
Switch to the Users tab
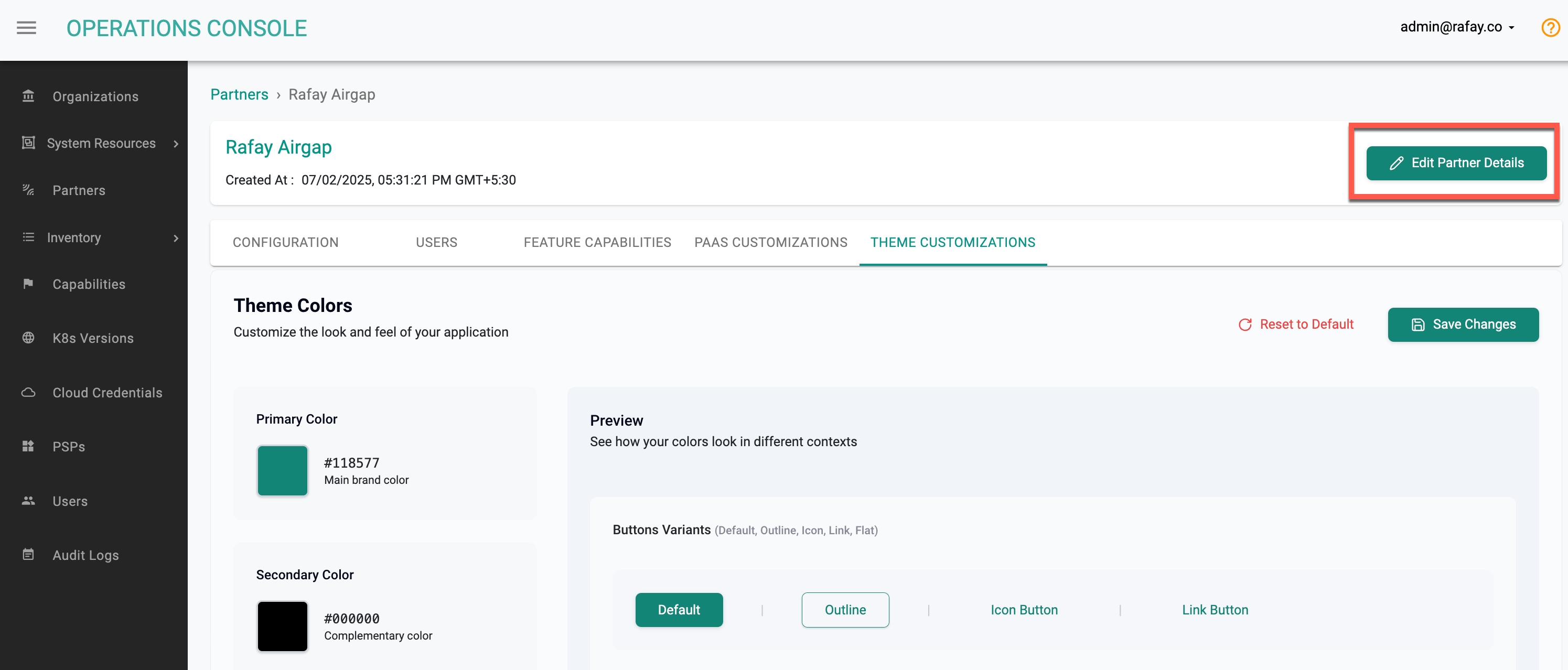(436, 242)
